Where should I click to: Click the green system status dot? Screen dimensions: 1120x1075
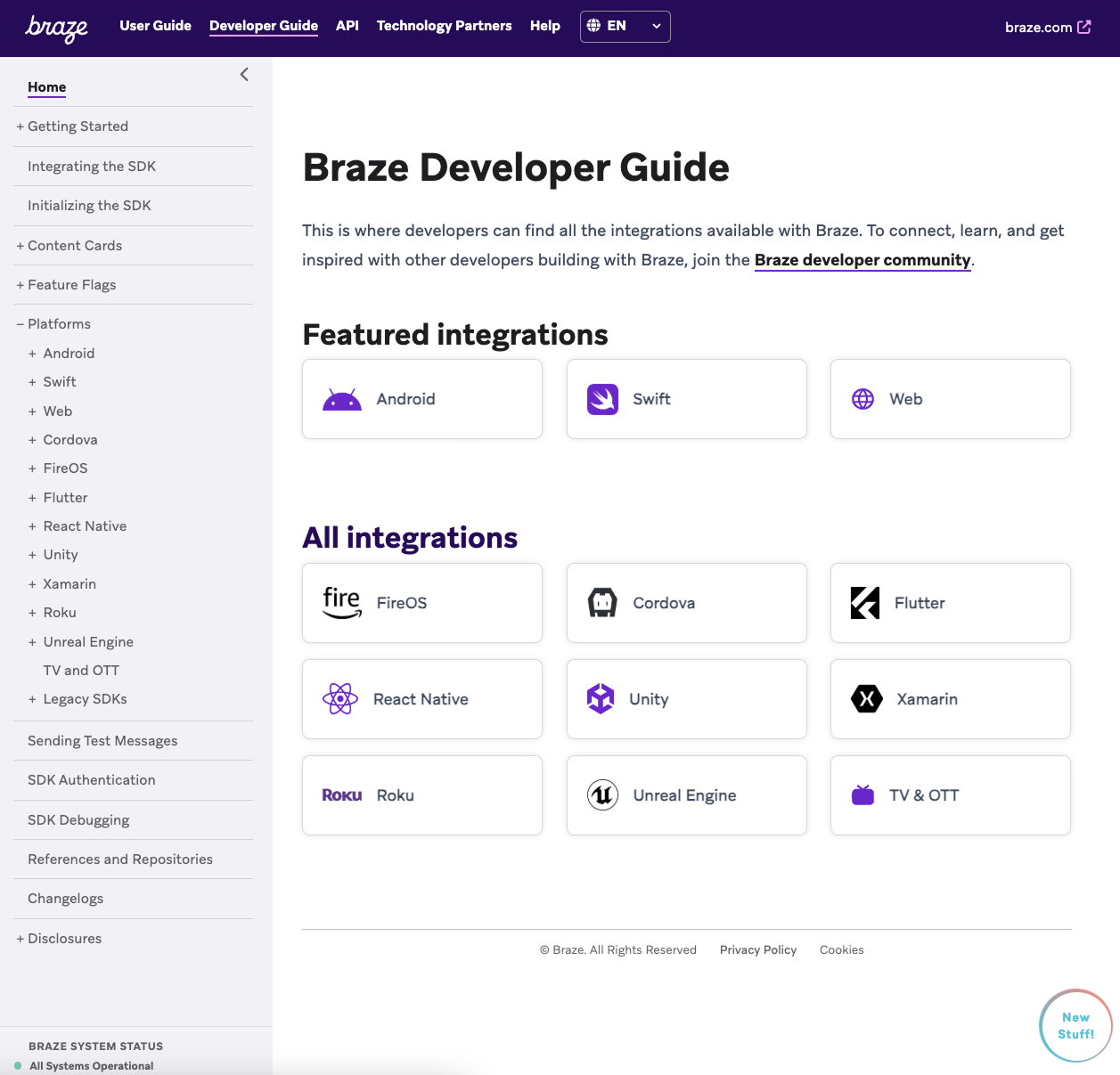(18, 1065)
